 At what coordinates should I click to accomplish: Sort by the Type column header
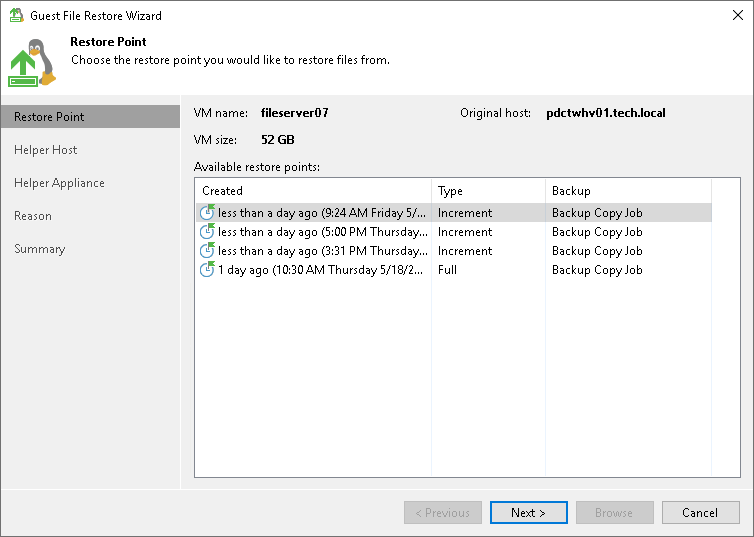pos(488,191)
